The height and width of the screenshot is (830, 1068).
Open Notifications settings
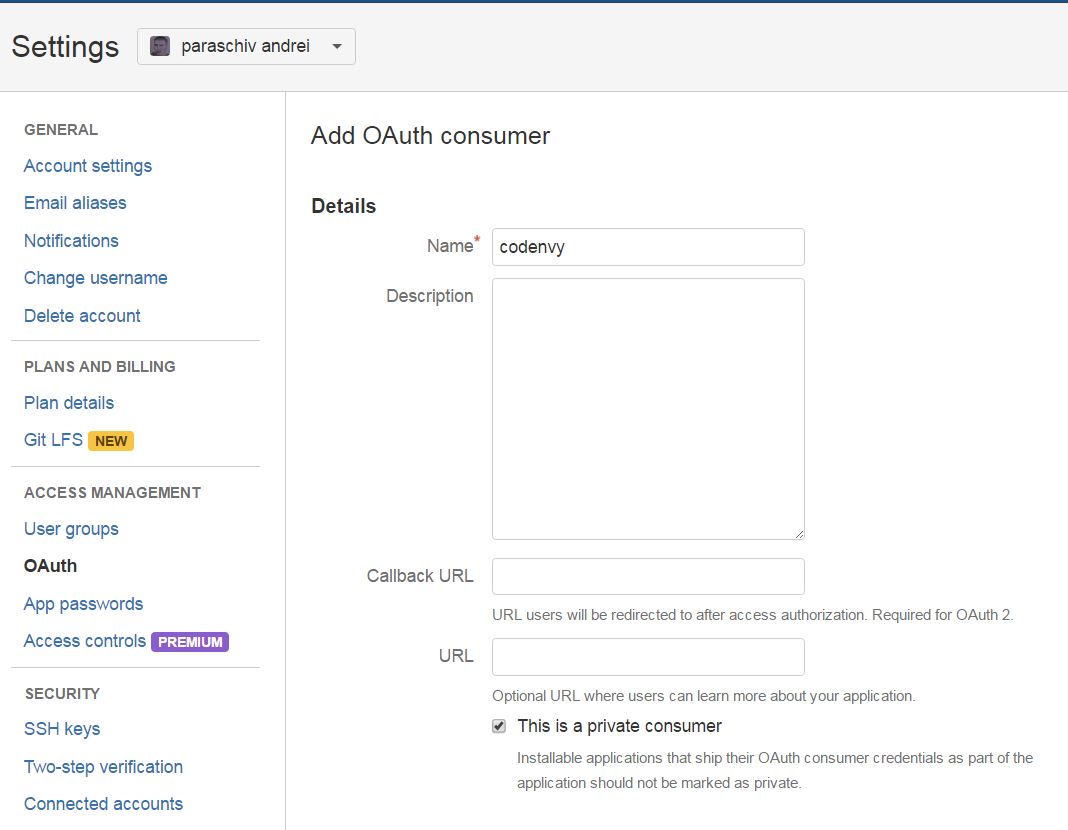[x=71, y=241]
